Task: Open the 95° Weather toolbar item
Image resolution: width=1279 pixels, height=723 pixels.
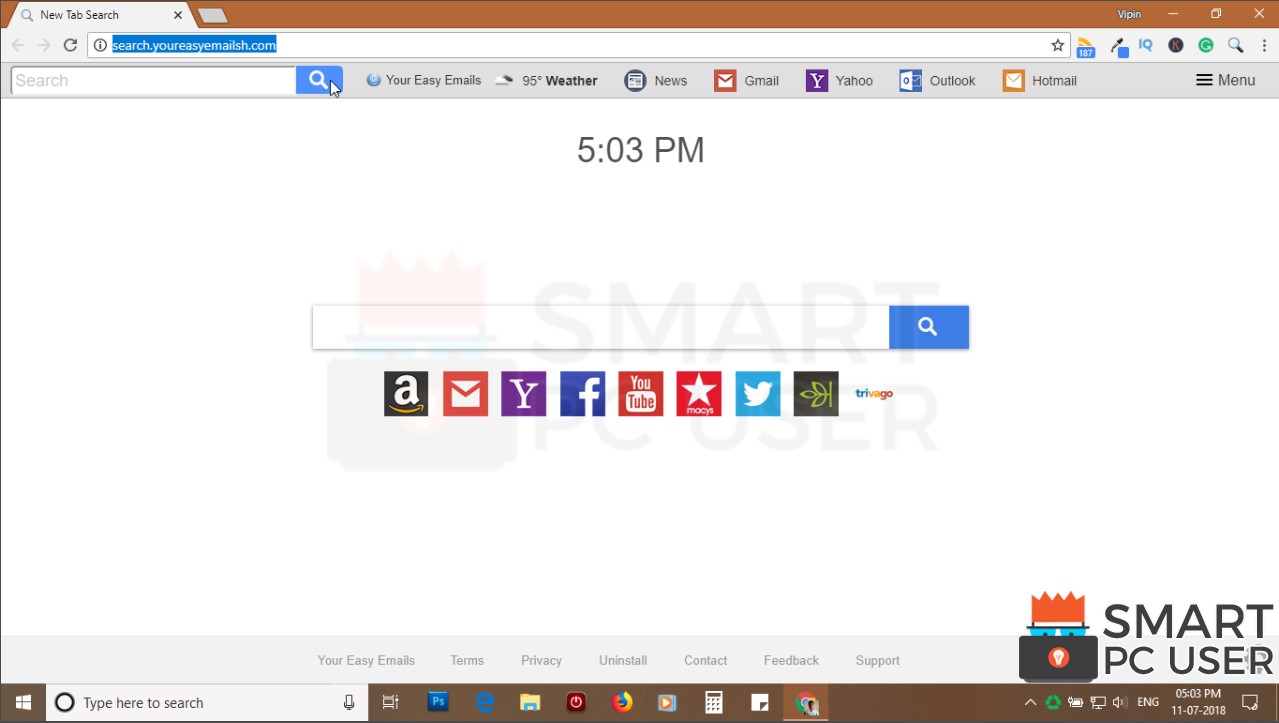Action: pos(546,80)
